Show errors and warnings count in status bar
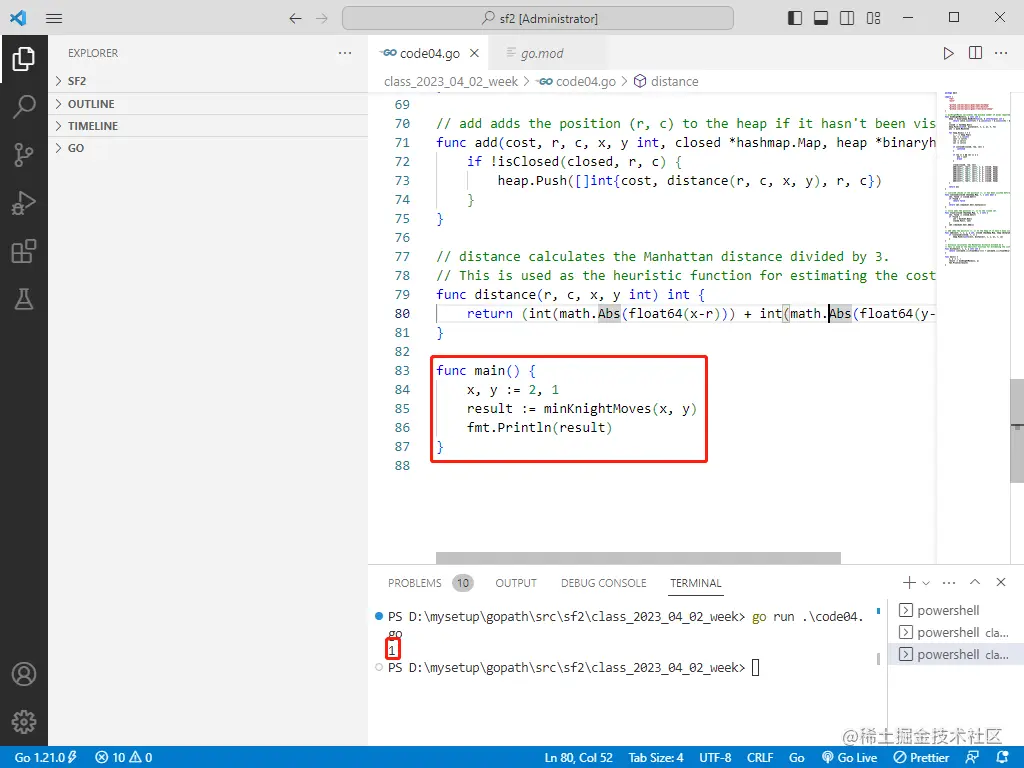Viewport: 1024px width, 768px height. pos(124,757)
